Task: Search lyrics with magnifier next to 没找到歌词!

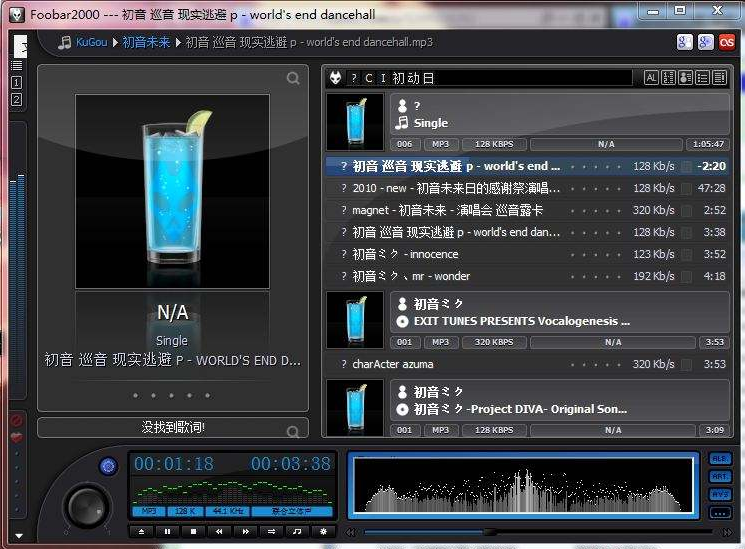Action: 293,431
